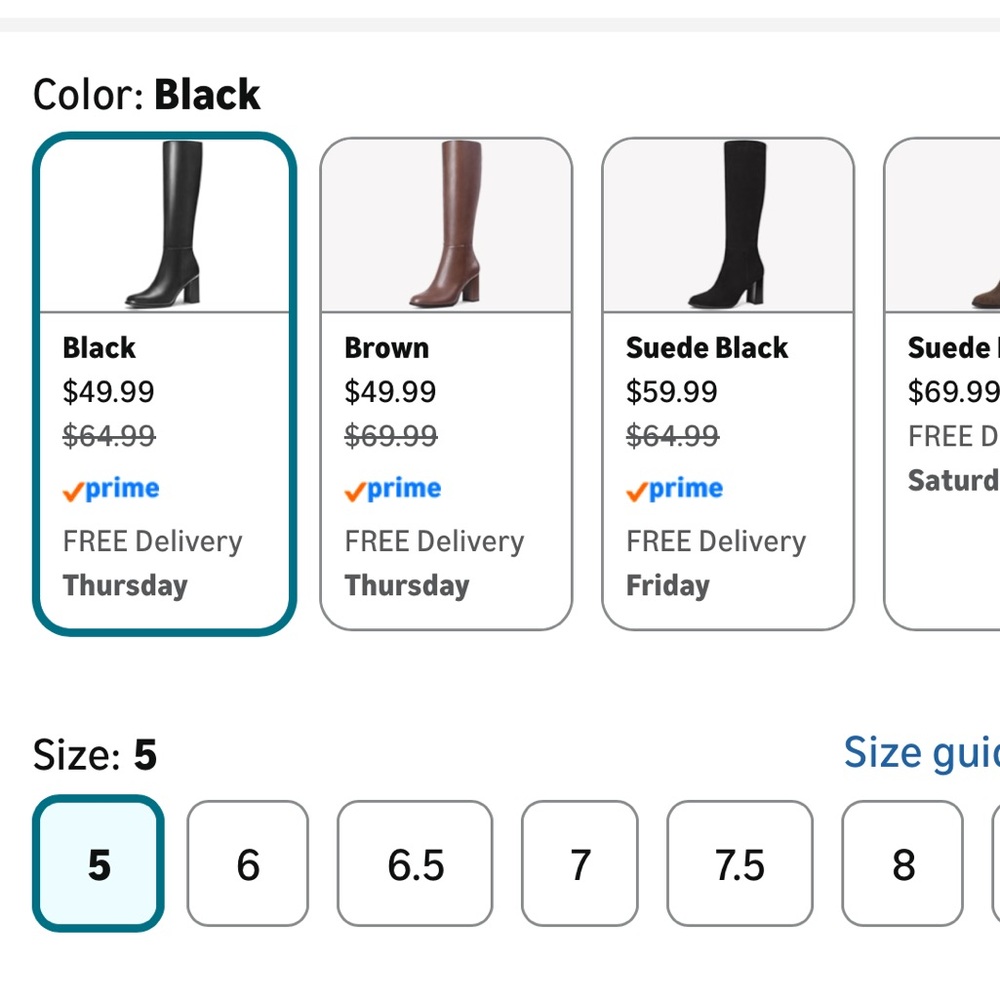Choose size 6.5
The image size is (1000, 1000).
[x=415, y=864]
